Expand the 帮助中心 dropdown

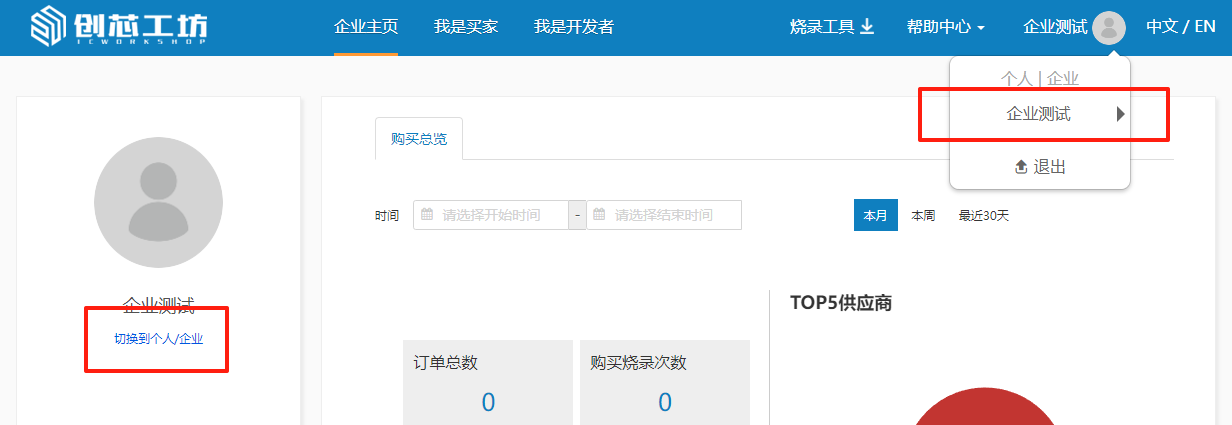click(946, 27)
